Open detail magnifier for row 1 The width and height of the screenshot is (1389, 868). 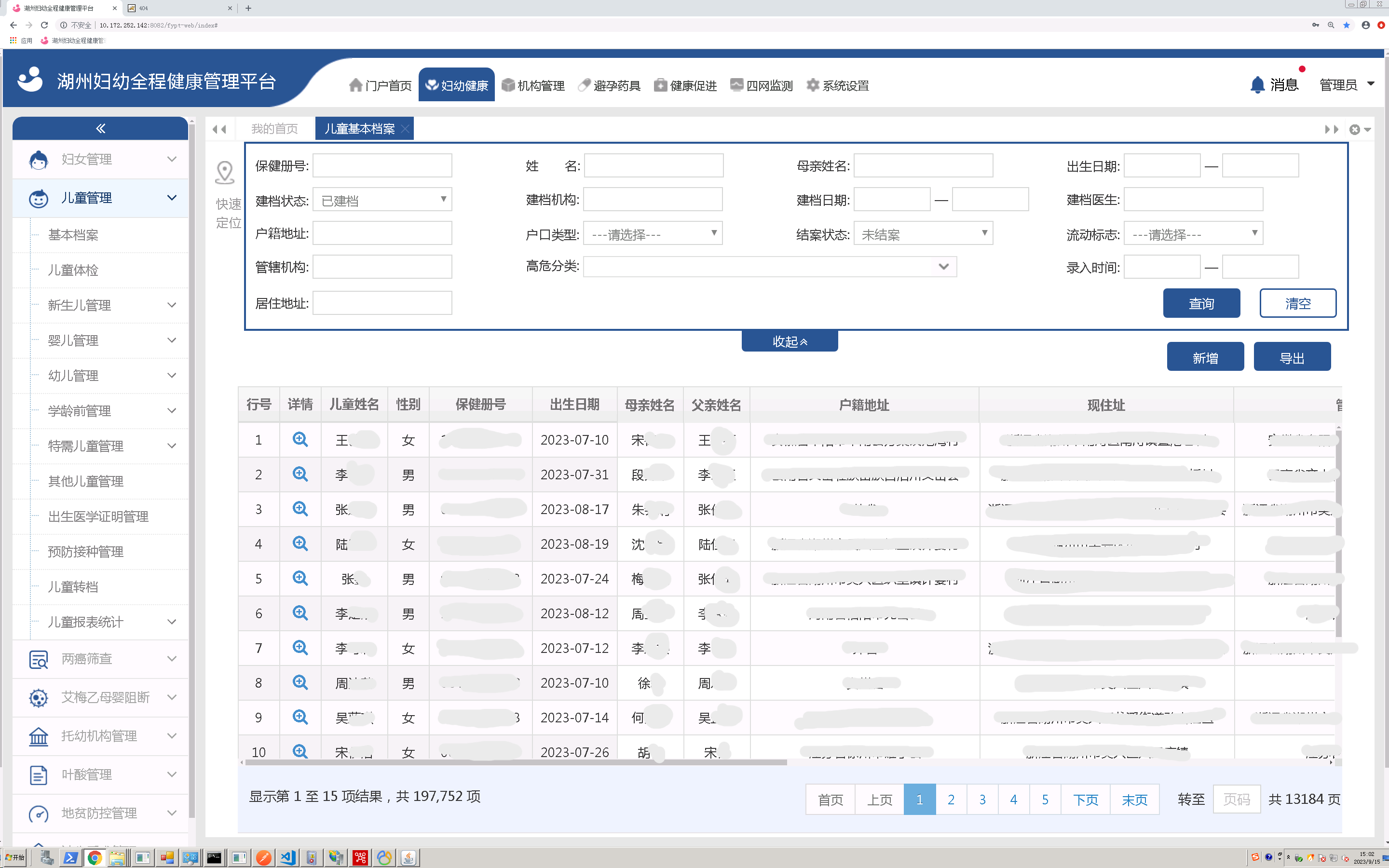[x=300, y=440]
